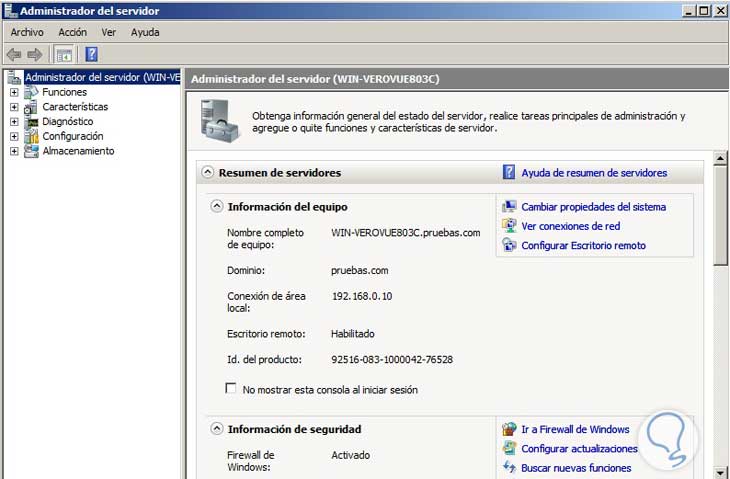Open the Archivo menu

pyautogui.click(x=27, y=32)
